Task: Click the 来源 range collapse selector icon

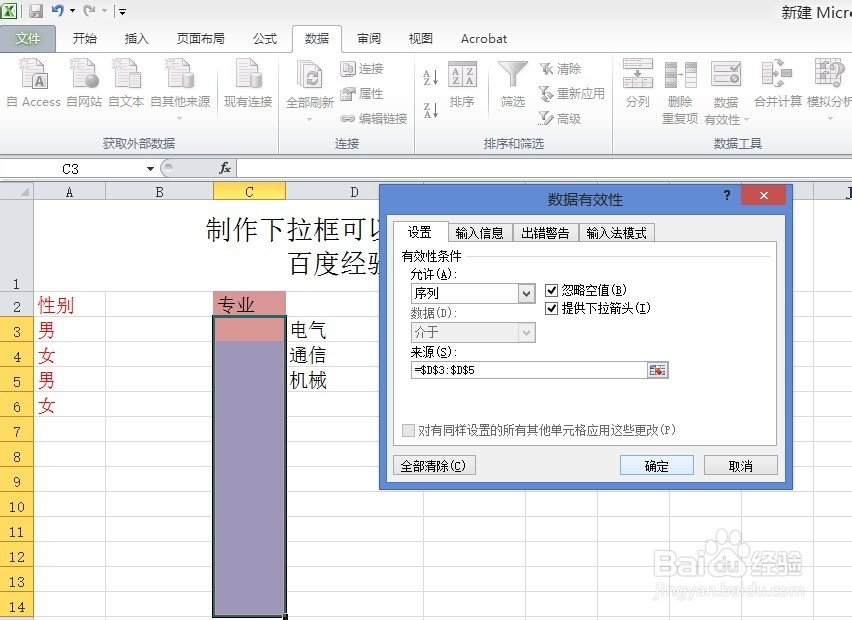Action: pyautogui.click(x=658, y=369)
